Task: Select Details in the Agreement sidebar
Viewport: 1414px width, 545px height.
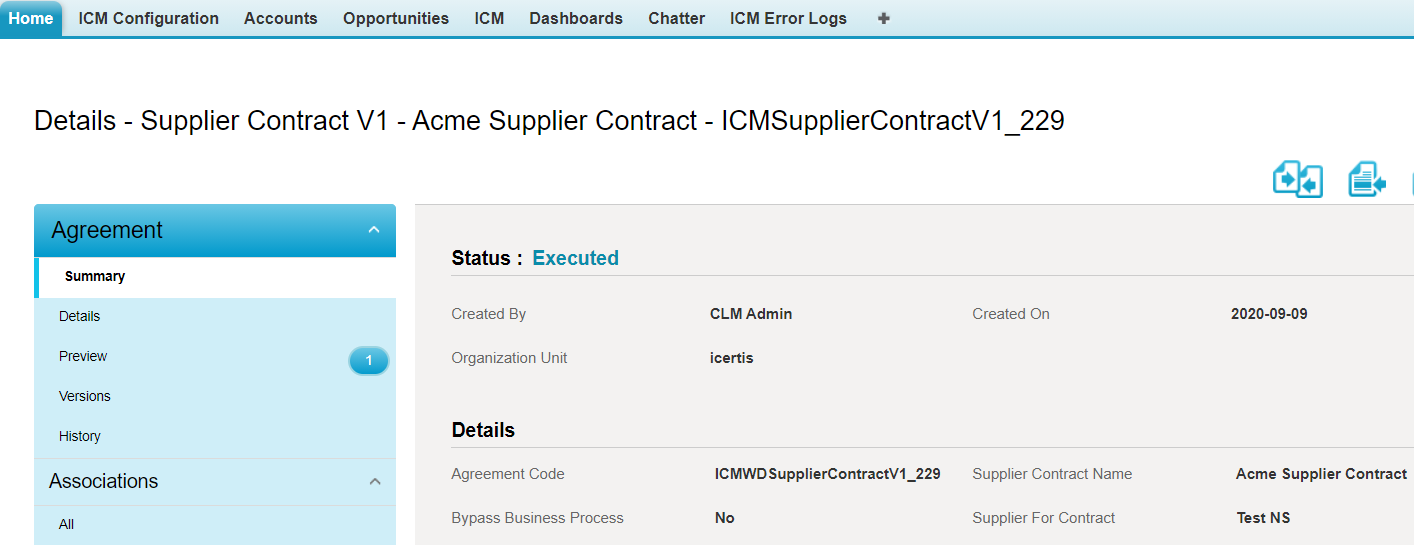Action: click(80, 316)
